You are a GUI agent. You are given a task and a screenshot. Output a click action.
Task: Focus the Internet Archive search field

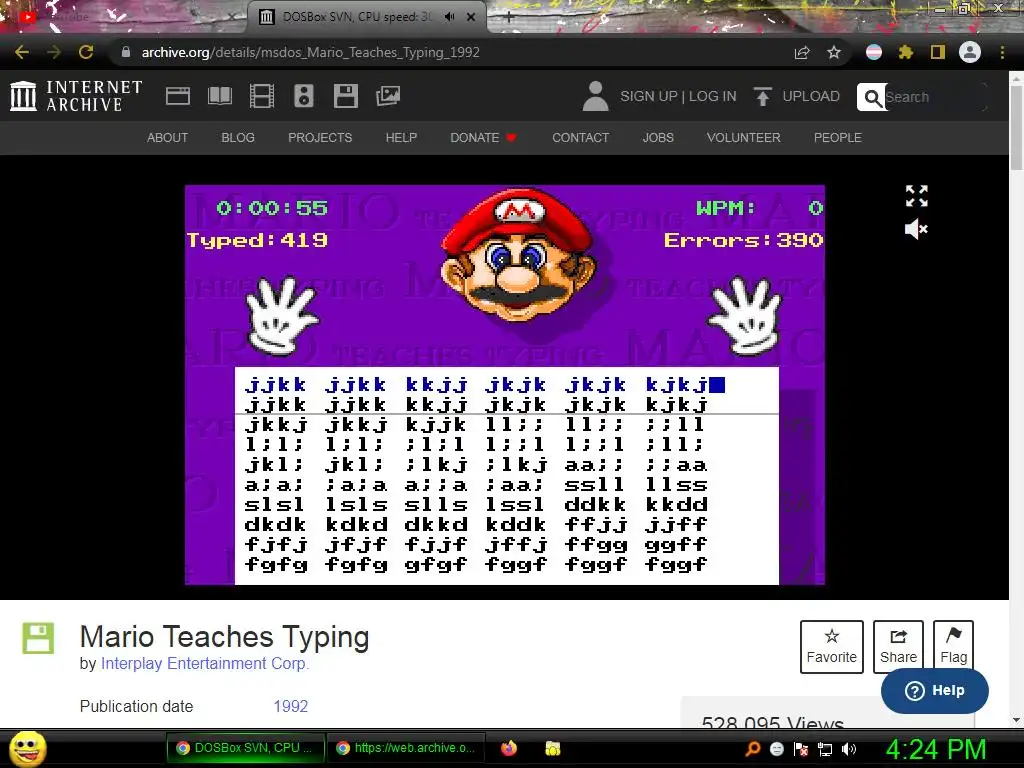coord(935,97)
